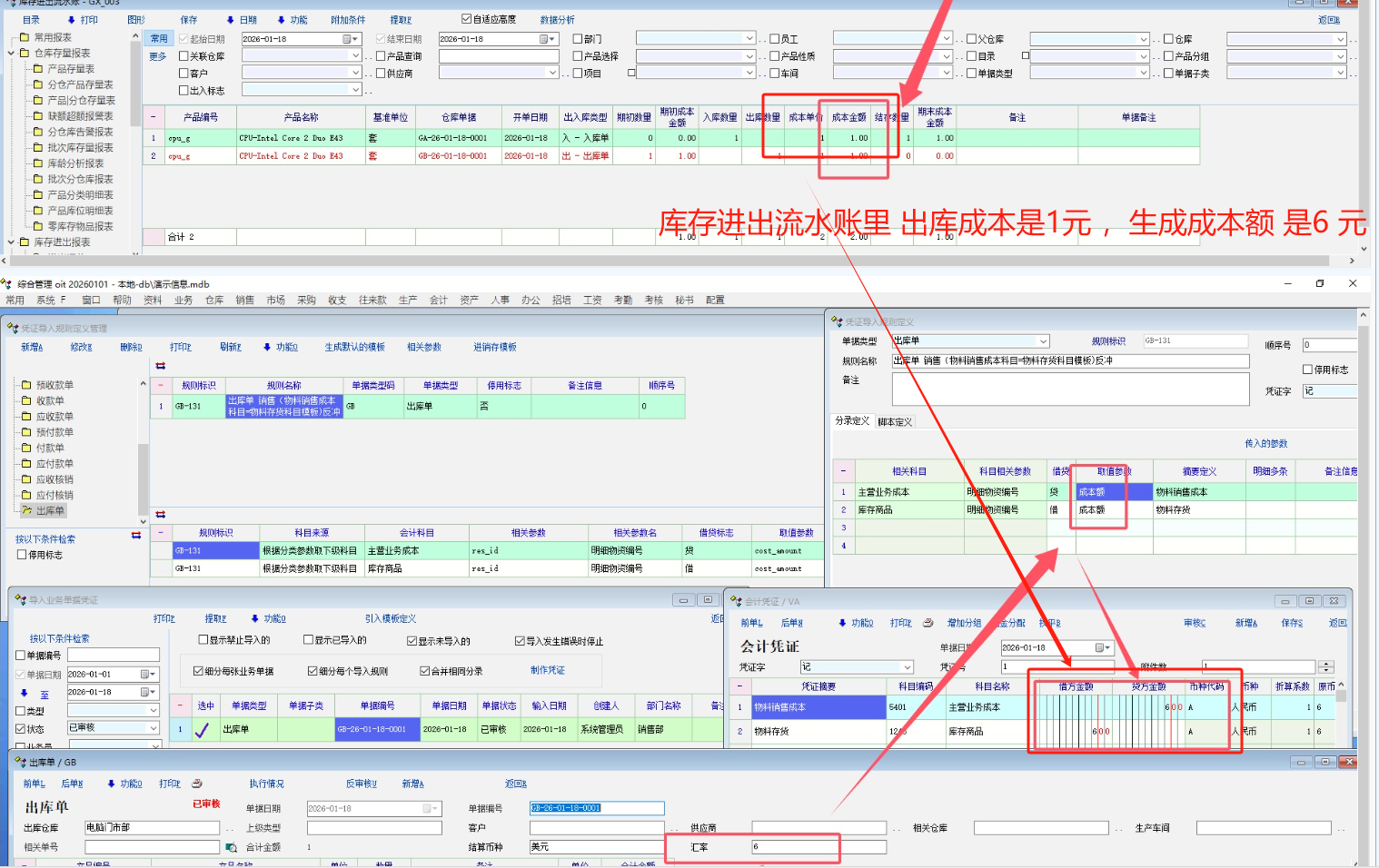Screen dimensions: 1379x868
Task: Click the 附件数 spinner control
Action: pos(1325,666)
